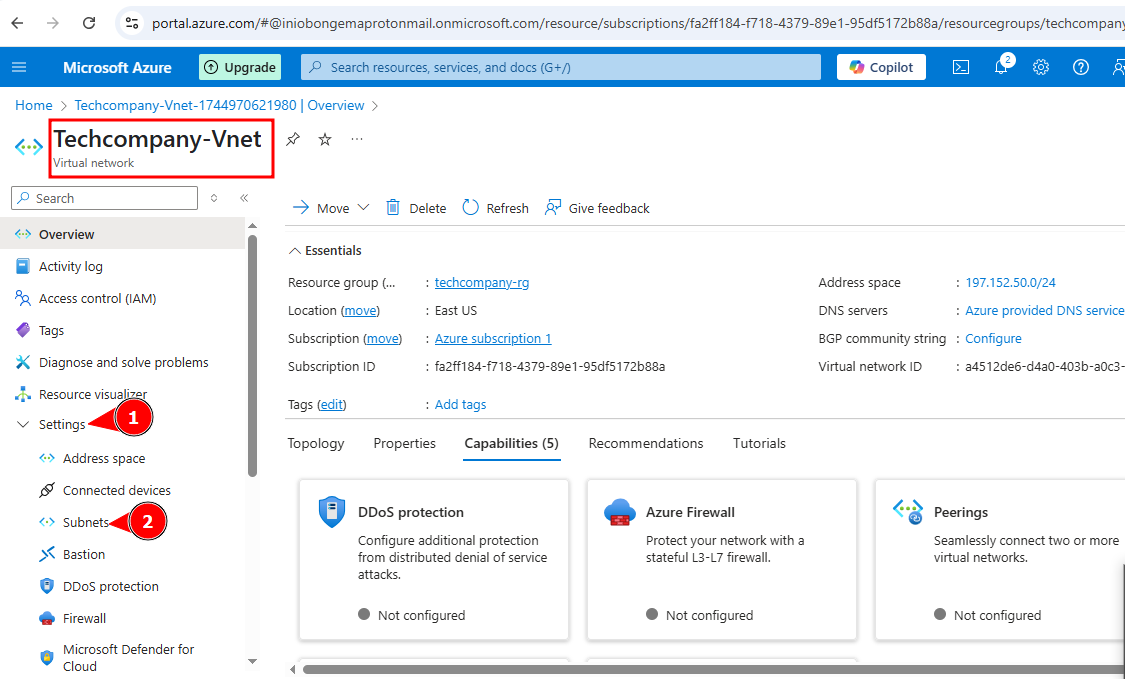Open portal settings gear
The width and height of the screenshot is (1125, 679).
(x=1040, y=67)
